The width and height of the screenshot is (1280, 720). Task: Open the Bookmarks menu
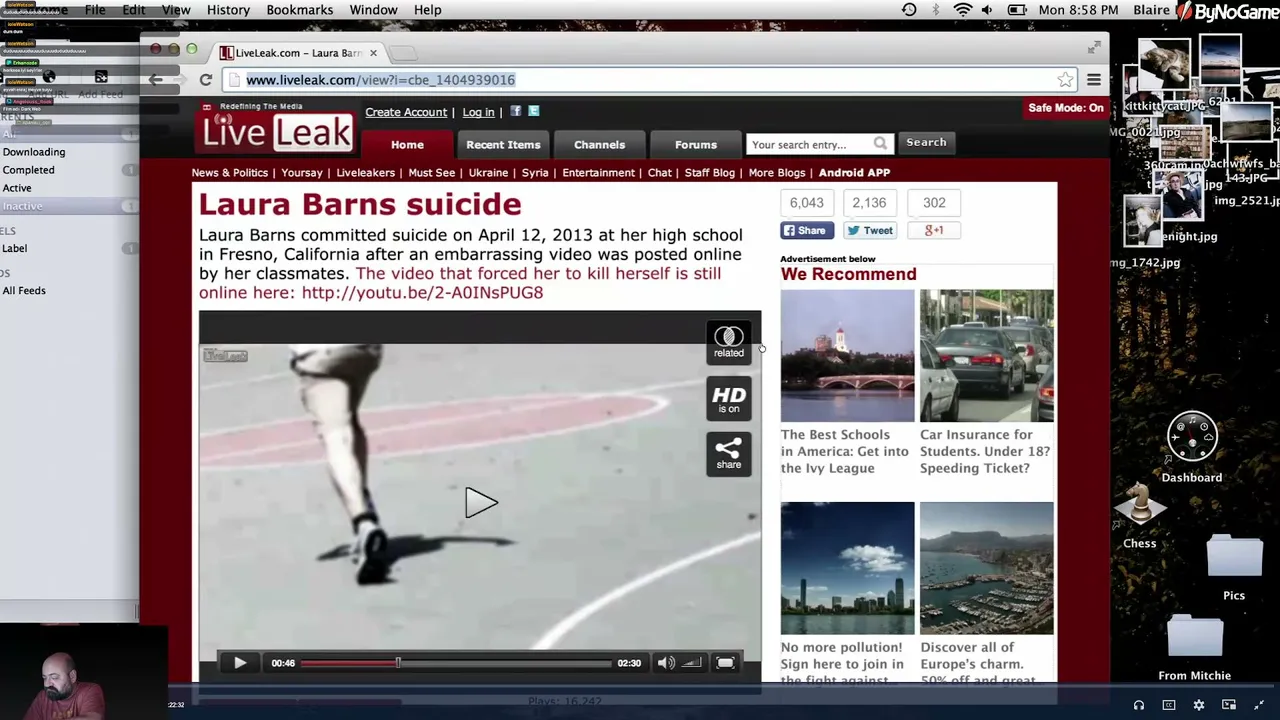(299, 10)
